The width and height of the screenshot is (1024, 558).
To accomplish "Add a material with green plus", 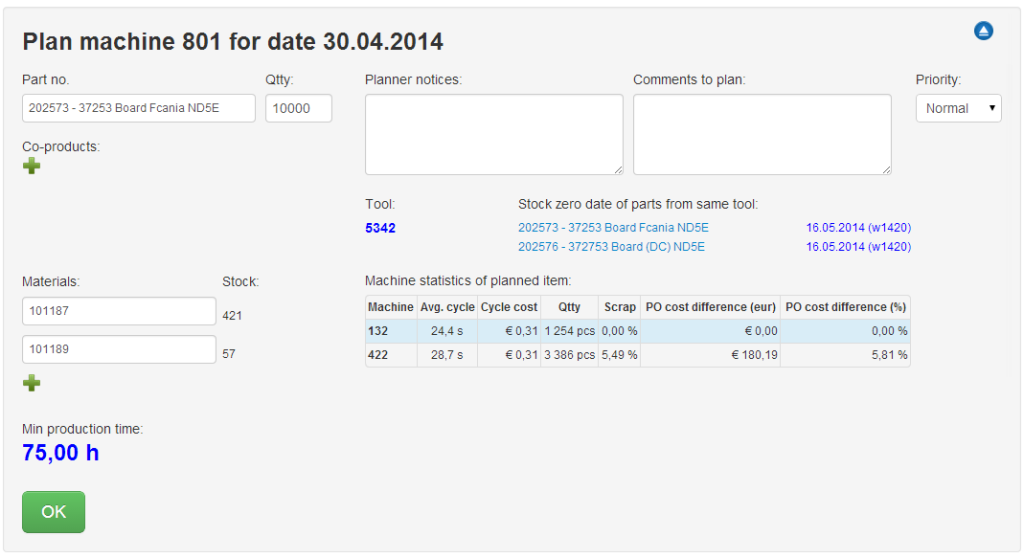I will (31, 383).
